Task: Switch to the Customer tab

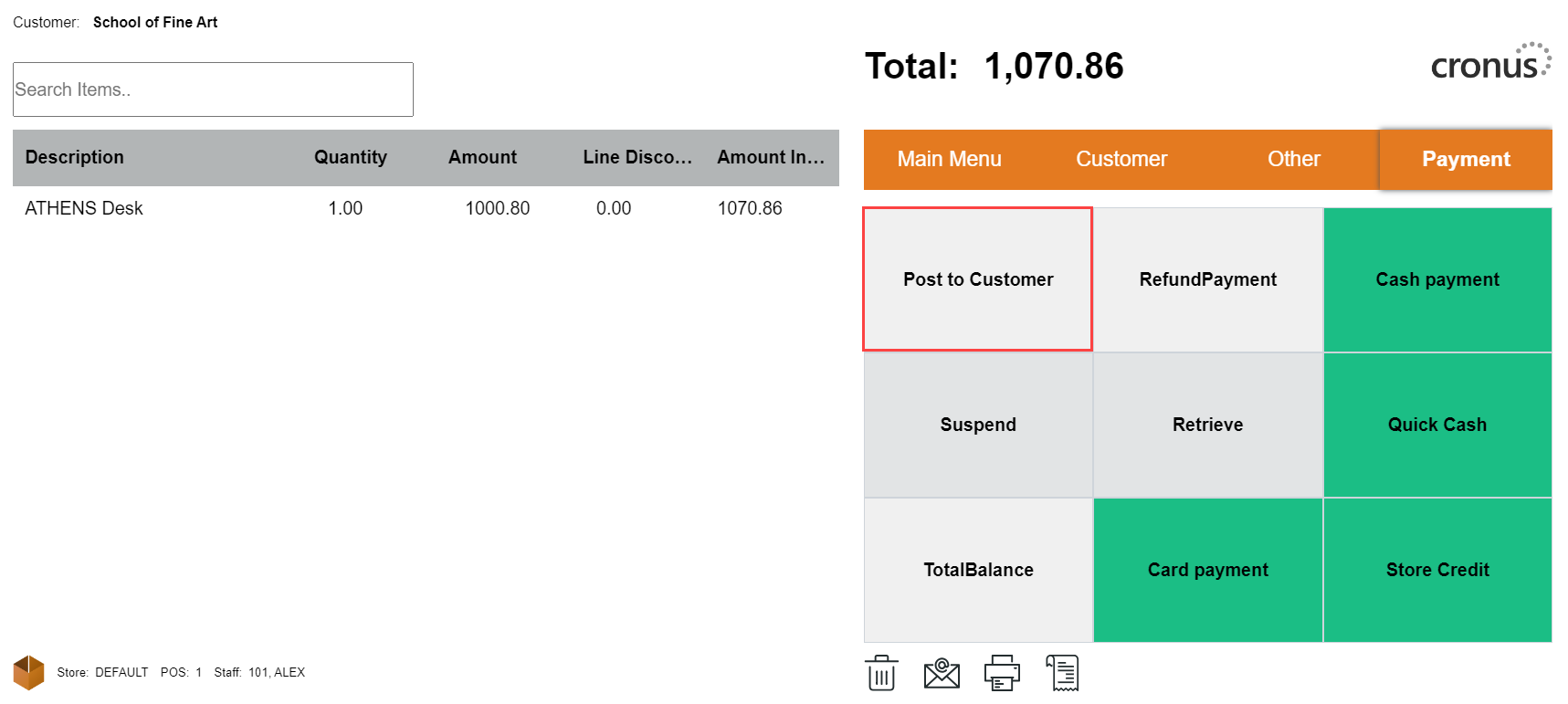Action: tap(1121, 160)
